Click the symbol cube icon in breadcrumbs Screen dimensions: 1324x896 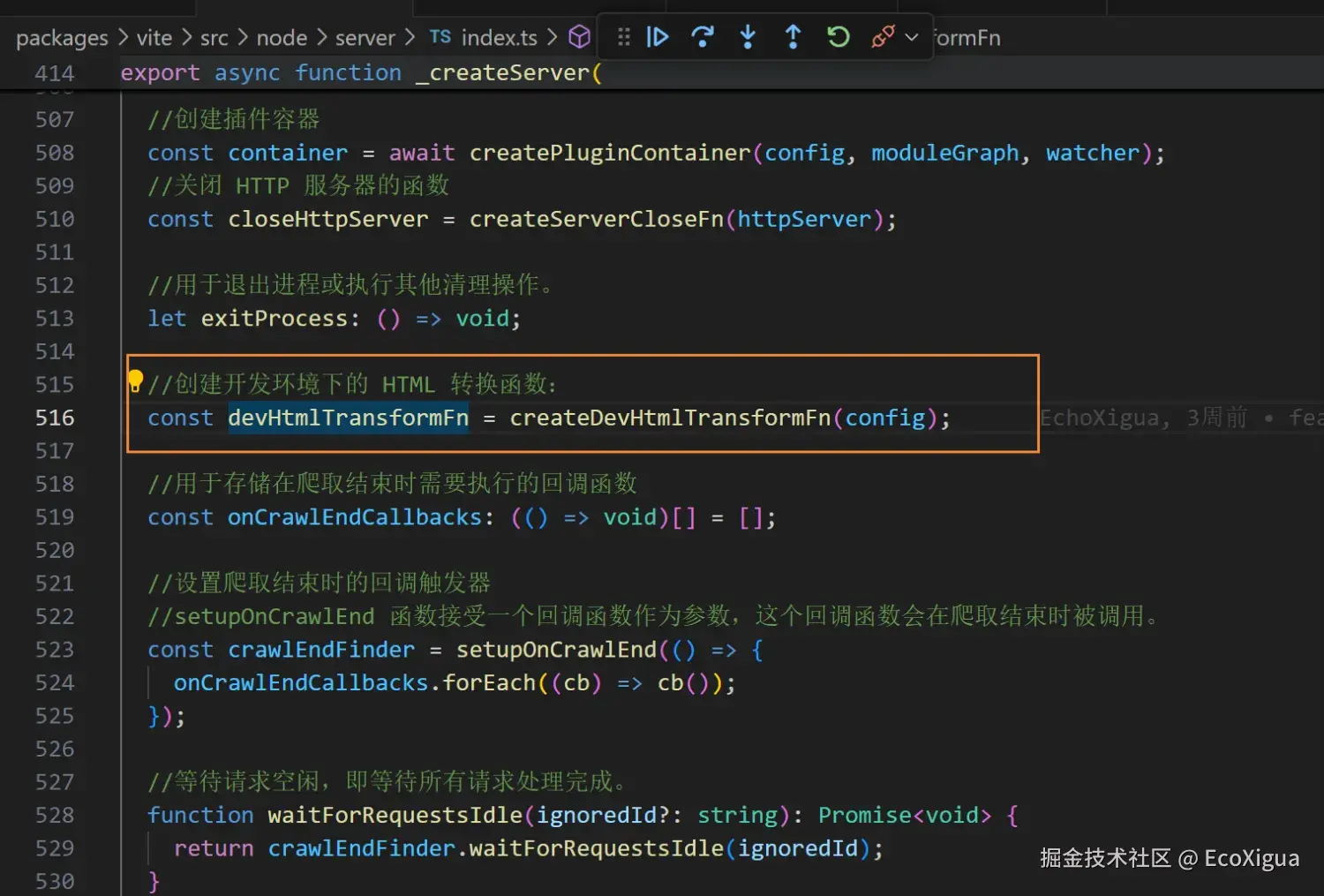click(x=579, y=37)
